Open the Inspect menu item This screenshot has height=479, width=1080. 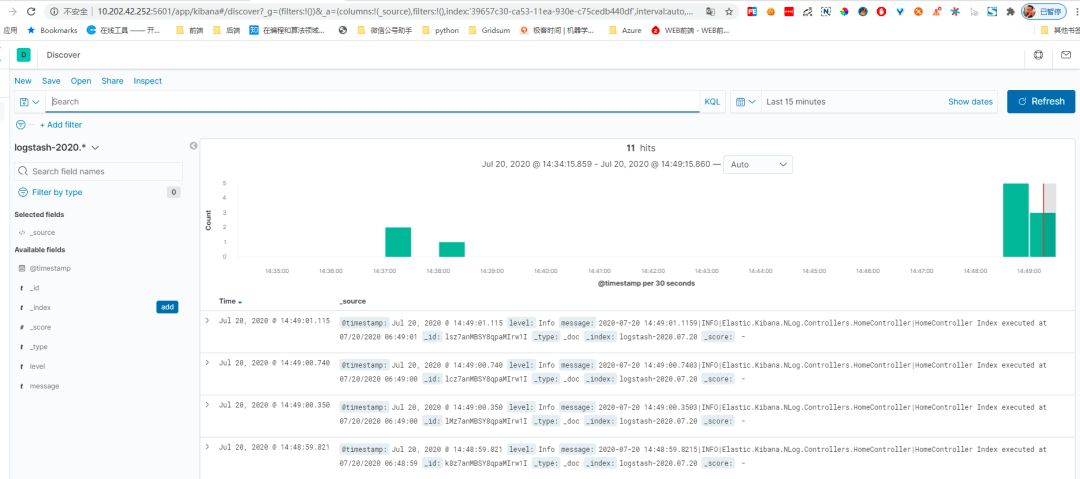(147, 81)
